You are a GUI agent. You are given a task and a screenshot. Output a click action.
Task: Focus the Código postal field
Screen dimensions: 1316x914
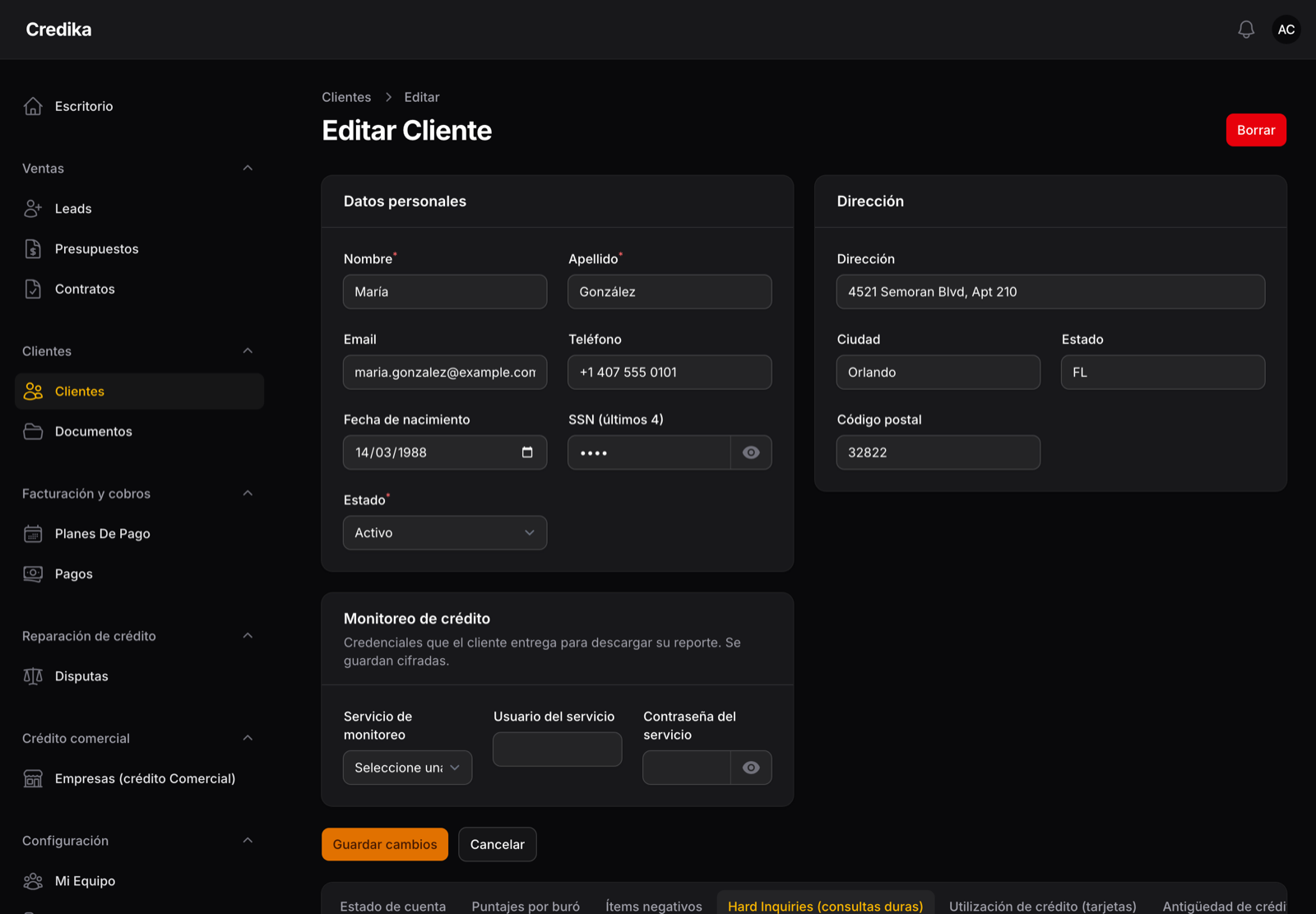coord(938,452)
